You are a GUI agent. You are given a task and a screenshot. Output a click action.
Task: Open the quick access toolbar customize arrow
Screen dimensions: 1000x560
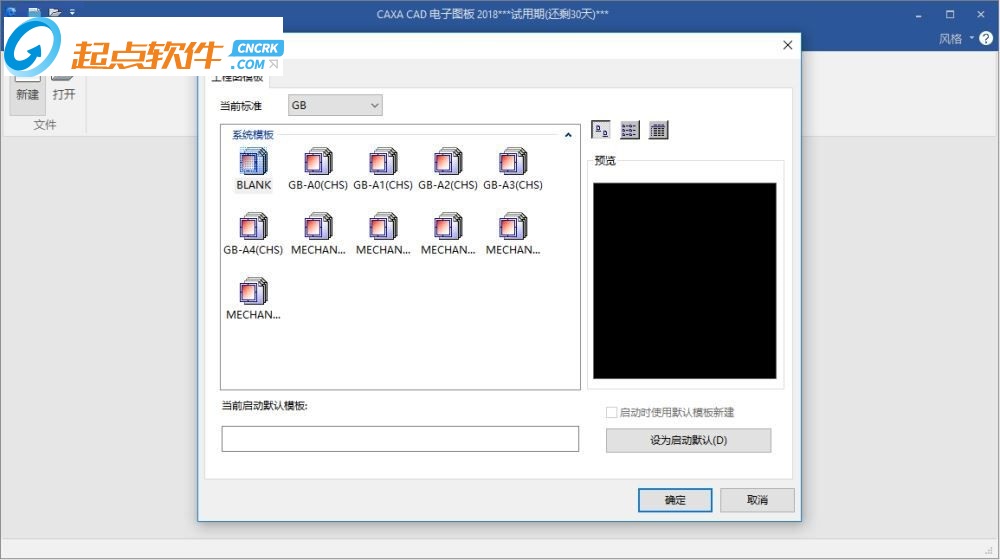(x=72, y=11)
